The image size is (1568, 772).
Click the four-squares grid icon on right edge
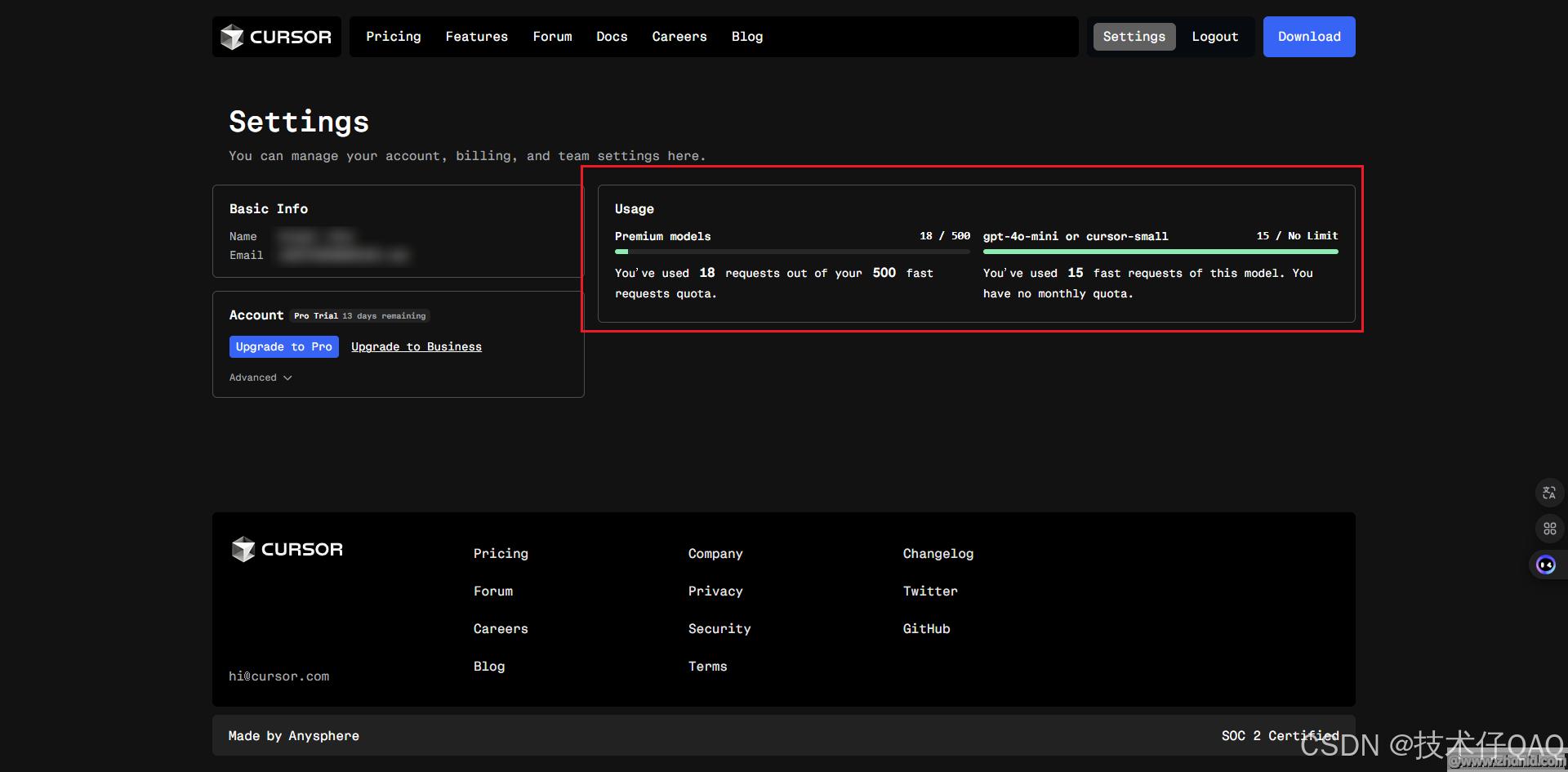pos(1549,529)
